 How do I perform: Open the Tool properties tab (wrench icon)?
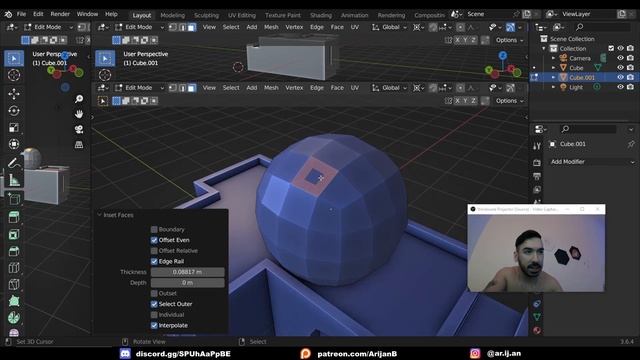(537, 146)
